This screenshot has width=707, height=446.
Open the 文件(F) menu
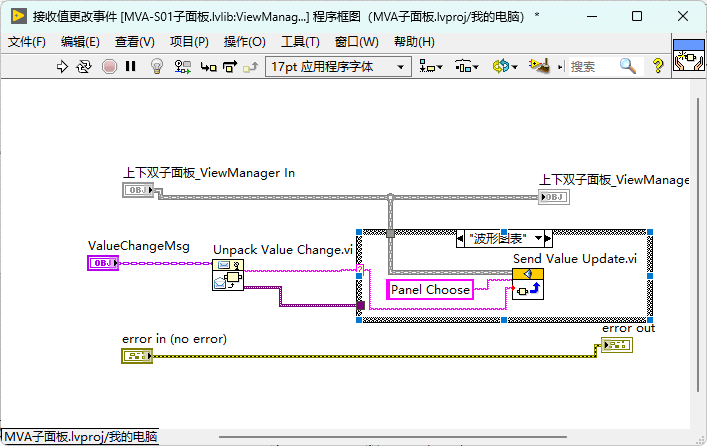[27, 42]
